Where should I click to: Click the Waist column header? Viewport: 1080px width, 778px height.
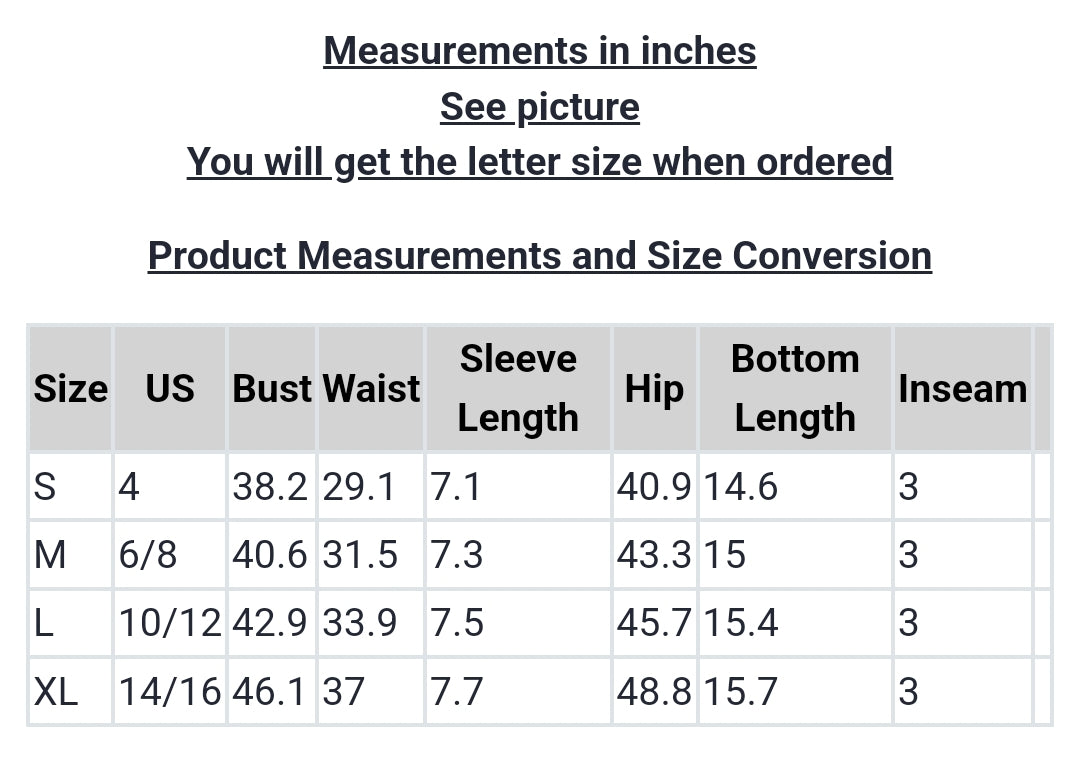(371, 388)
